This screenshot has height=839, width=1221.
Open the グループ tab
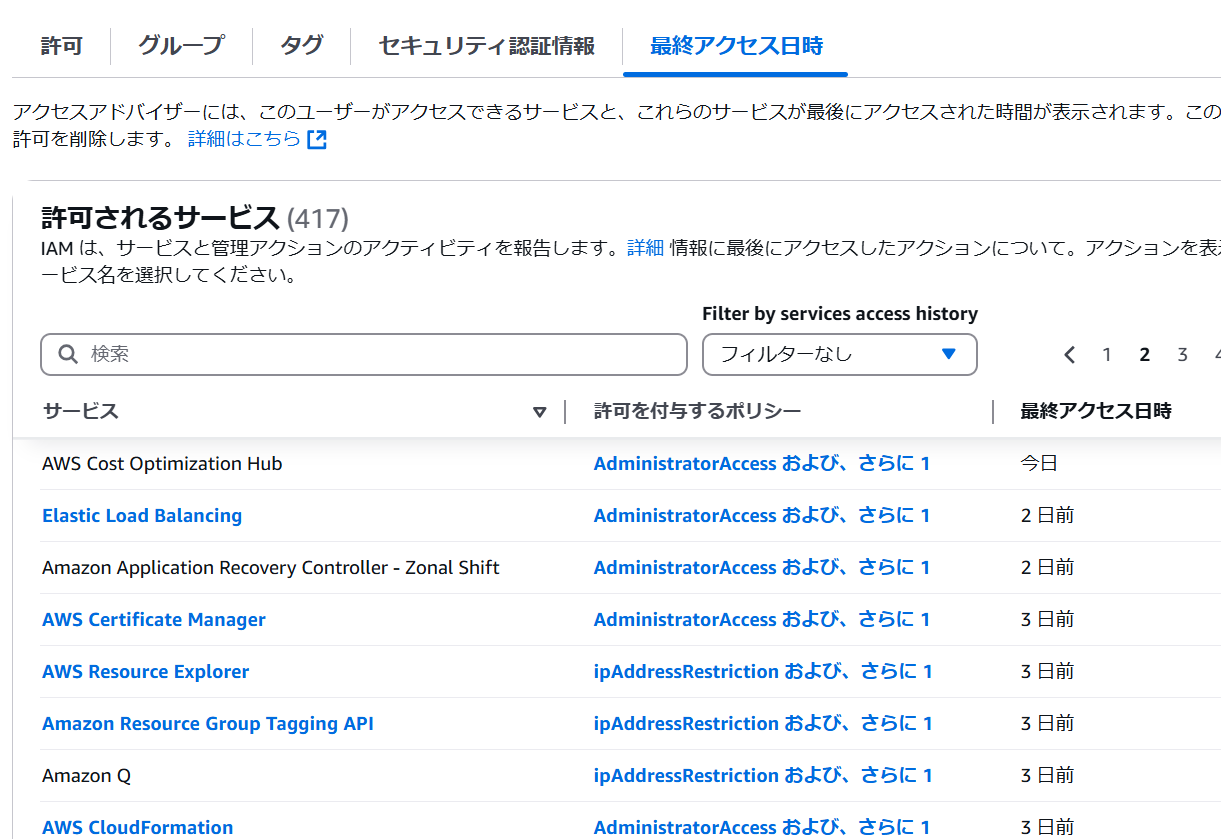pyautogui.click(x=181, y=46)
